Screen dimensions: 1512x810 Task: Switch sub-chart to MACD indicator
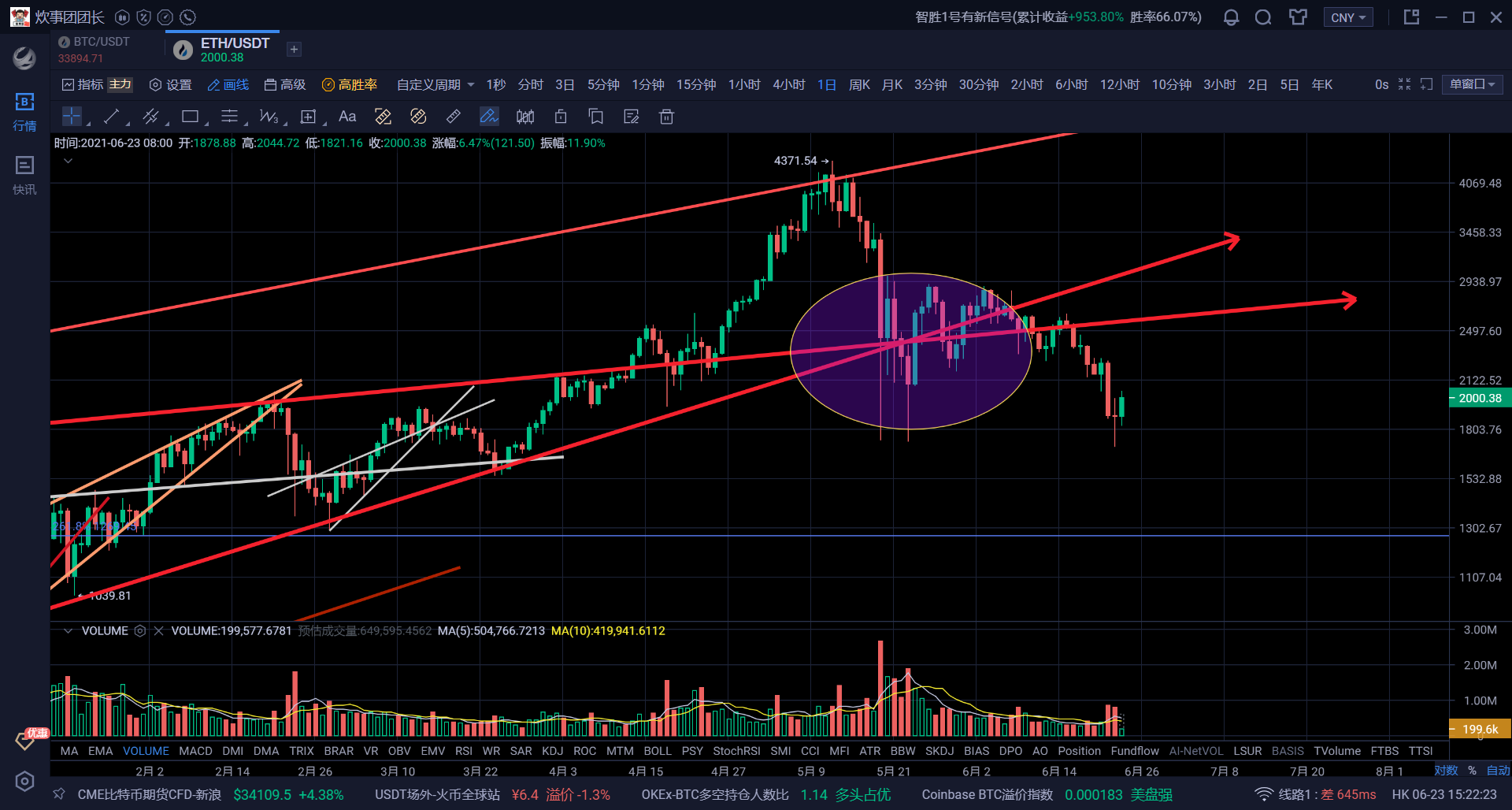(x=195, y=751)
